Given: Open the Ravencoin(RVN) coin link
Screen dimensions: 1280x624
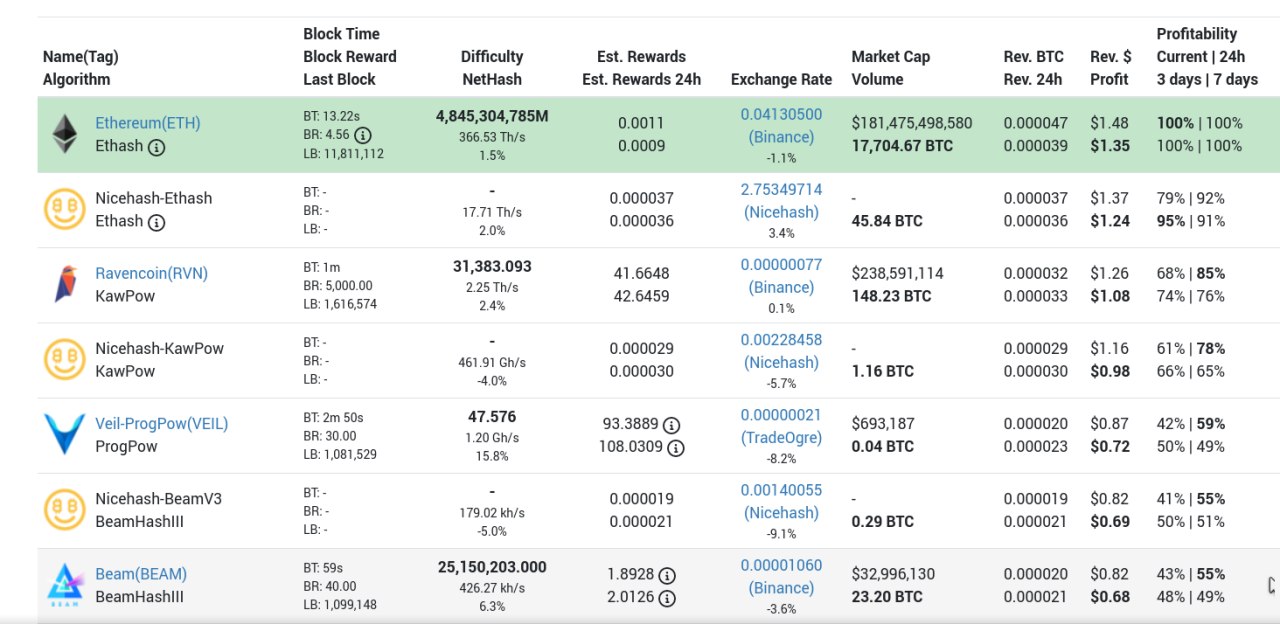Looking at the screenshot, I should pyautogui.click(x=151, y=273).
